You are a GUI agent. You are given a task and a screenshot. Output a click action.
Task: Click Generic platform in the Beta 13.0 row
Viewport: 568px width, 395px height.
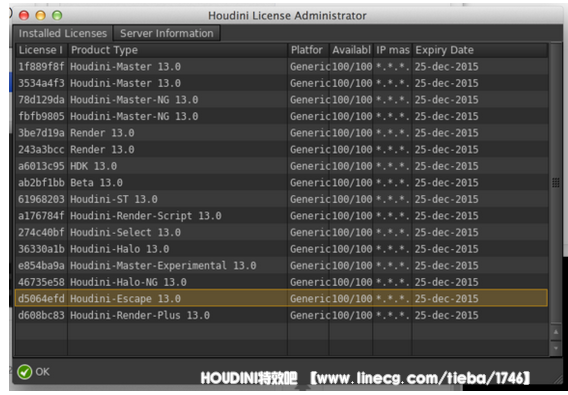310,183
